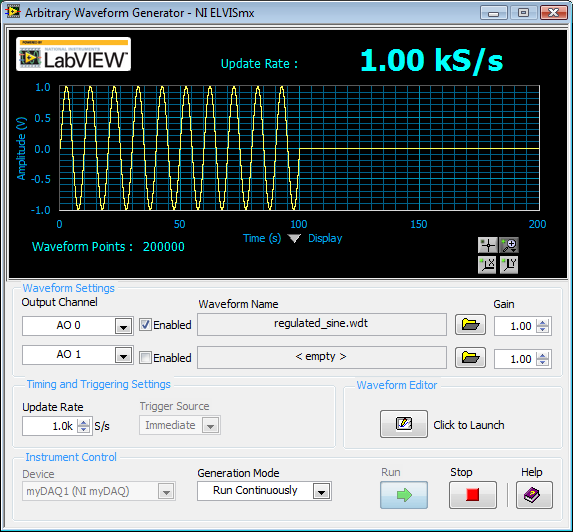Click the LabVIEW logo in the display

[73, 54]
